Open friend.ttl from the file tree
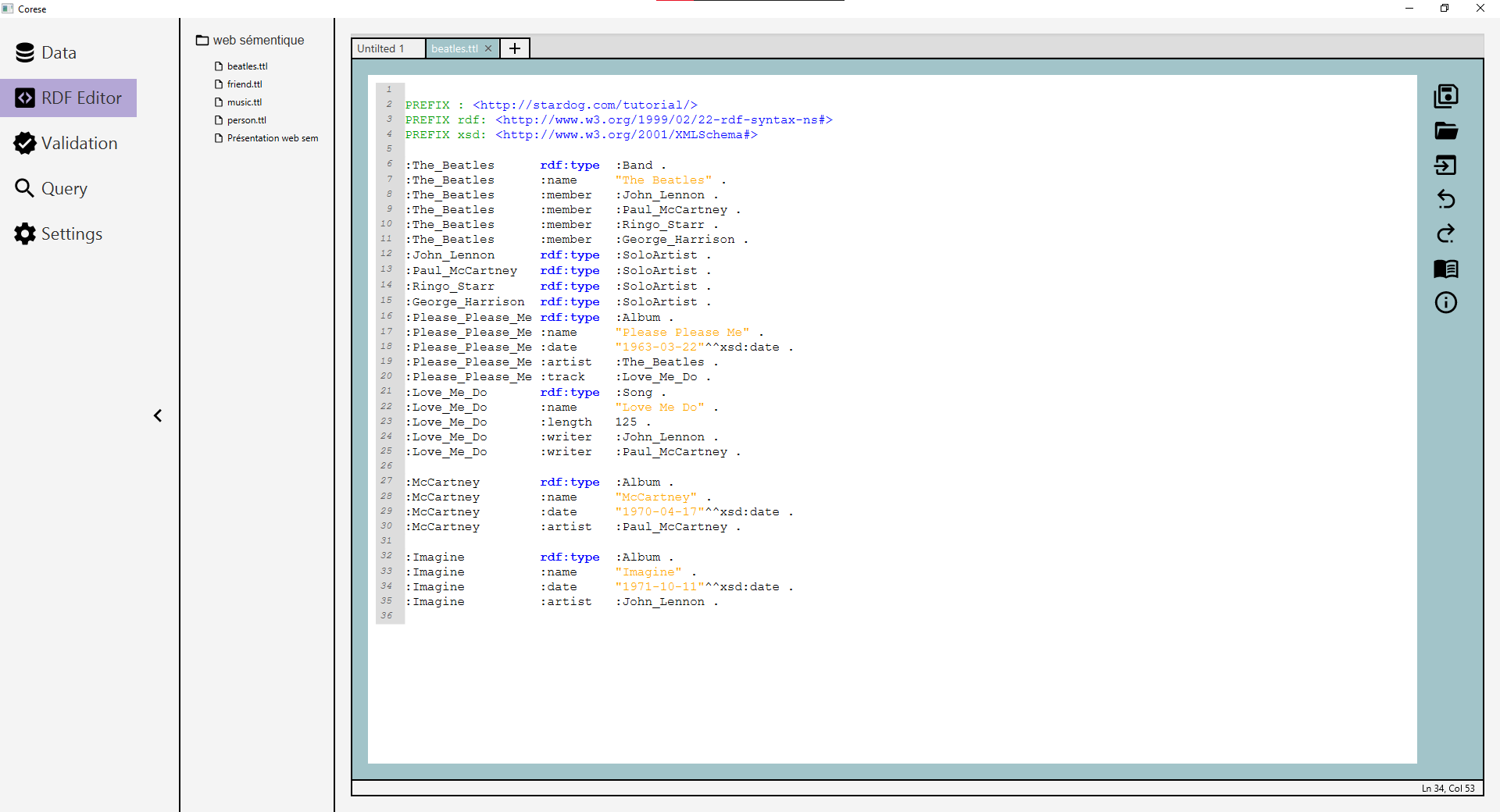The width and height of the screenshot is (1500, 812). (x=245, y=84)
